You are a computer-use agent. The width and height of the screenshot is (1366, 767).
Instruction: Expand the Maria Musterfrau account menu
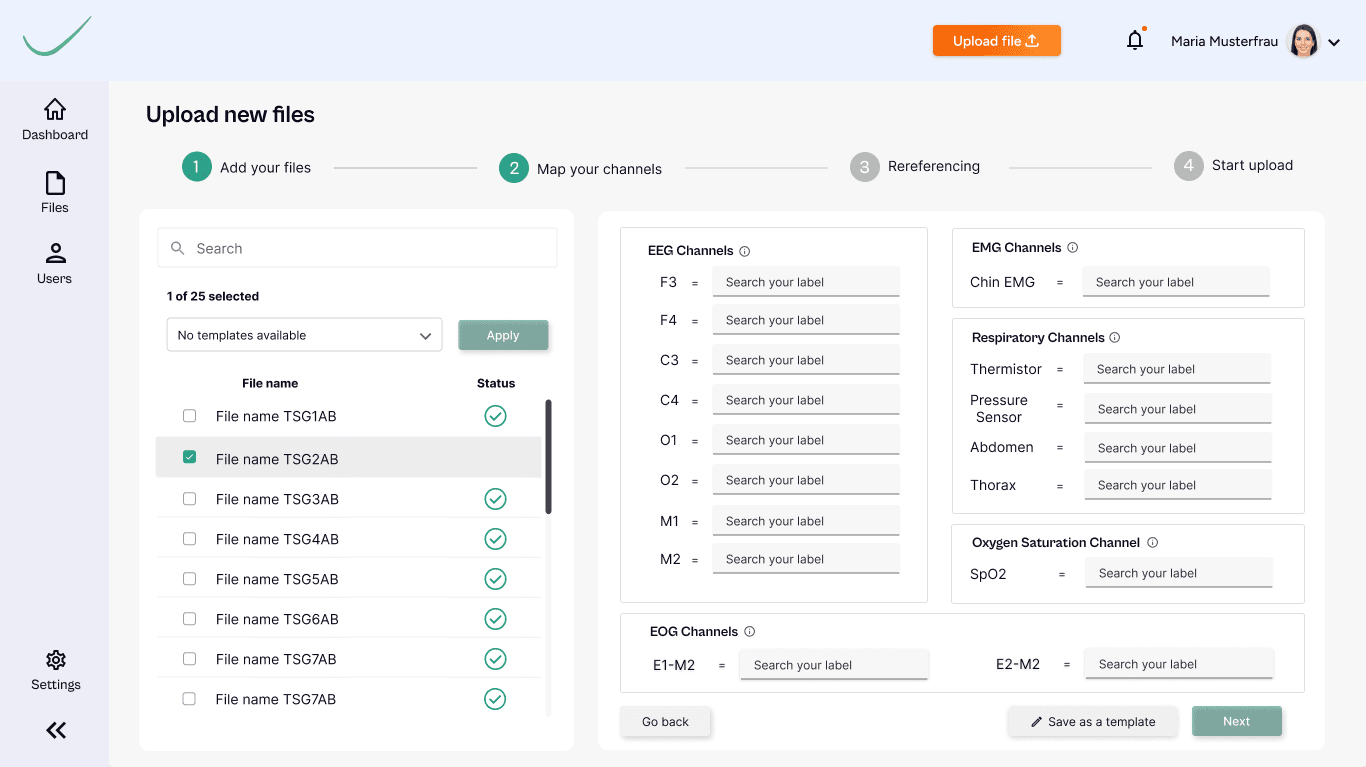[1335, 41]
